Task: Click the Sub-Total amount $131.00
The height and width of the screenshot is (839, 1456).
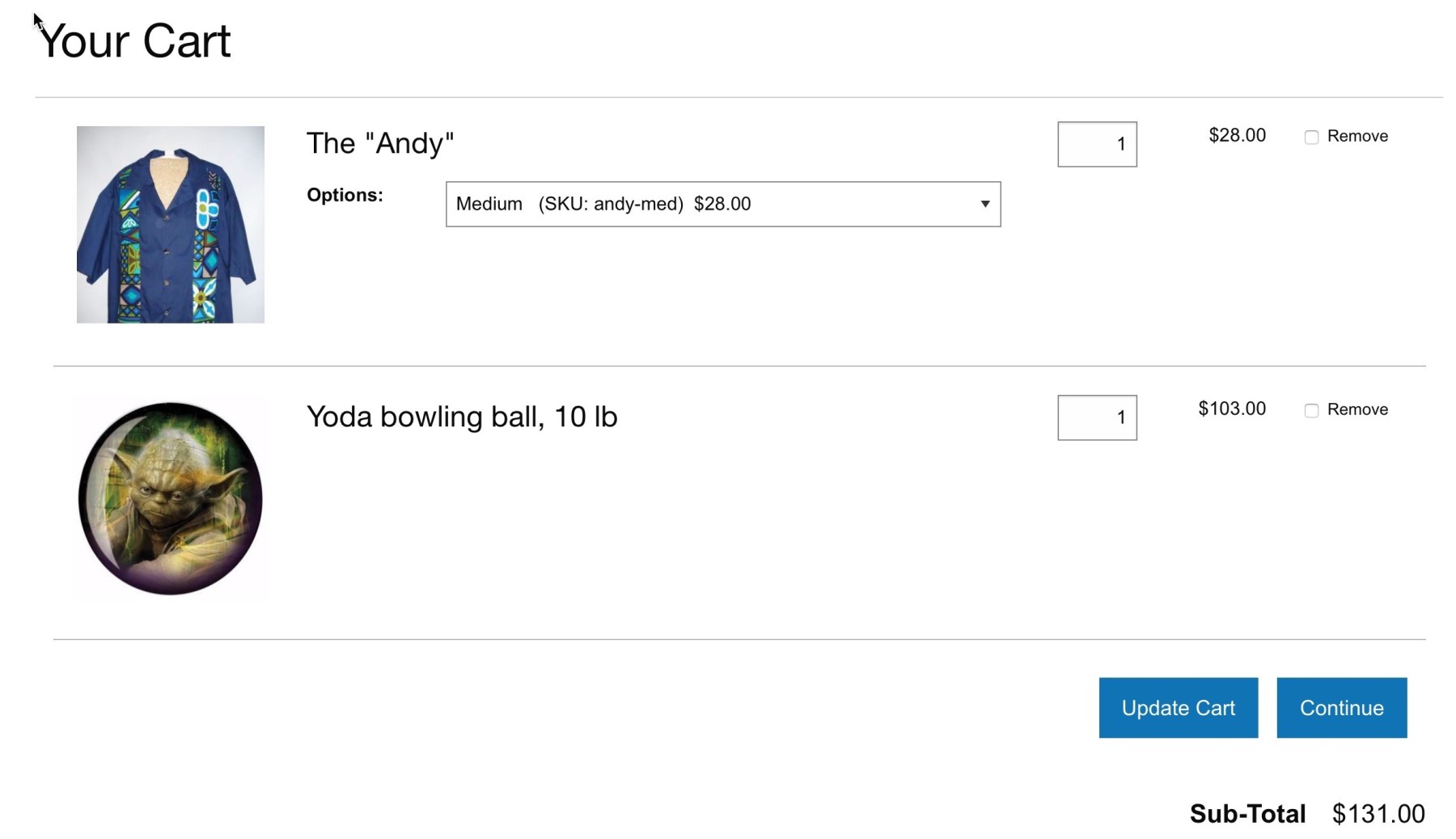Action: pyautogui.click(x=1379, y=814)
